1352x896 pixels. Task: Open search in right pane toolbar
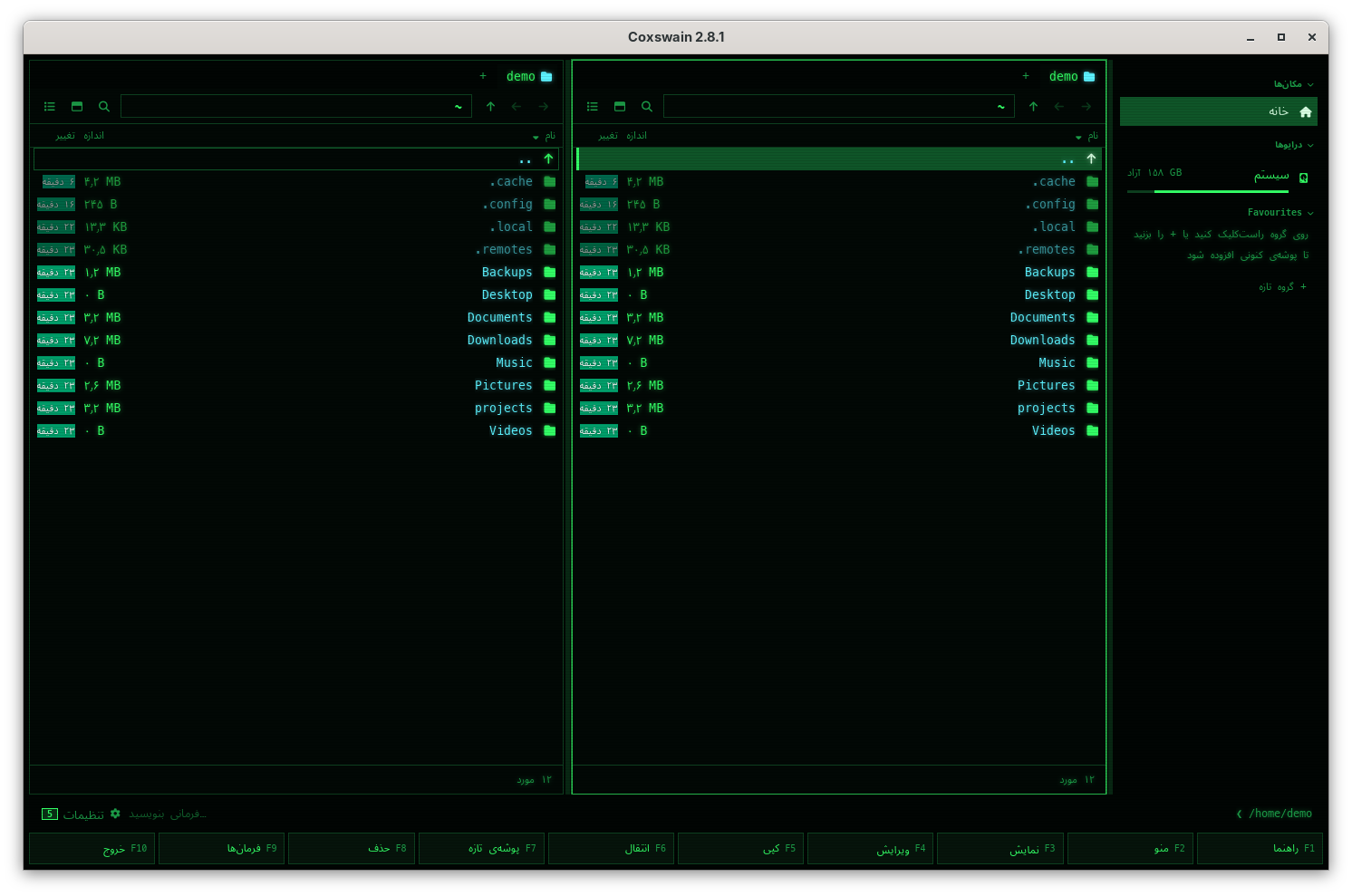[647, 107]
